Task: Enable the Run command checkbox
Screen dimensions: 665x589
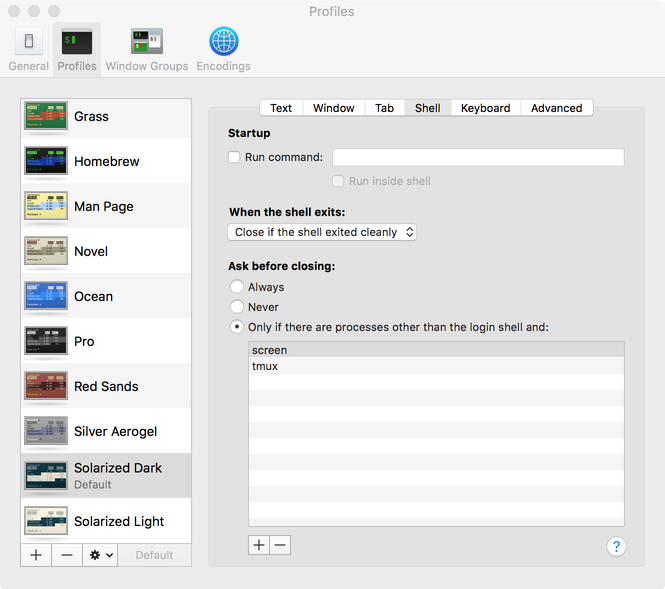Action: click(234, 157)
